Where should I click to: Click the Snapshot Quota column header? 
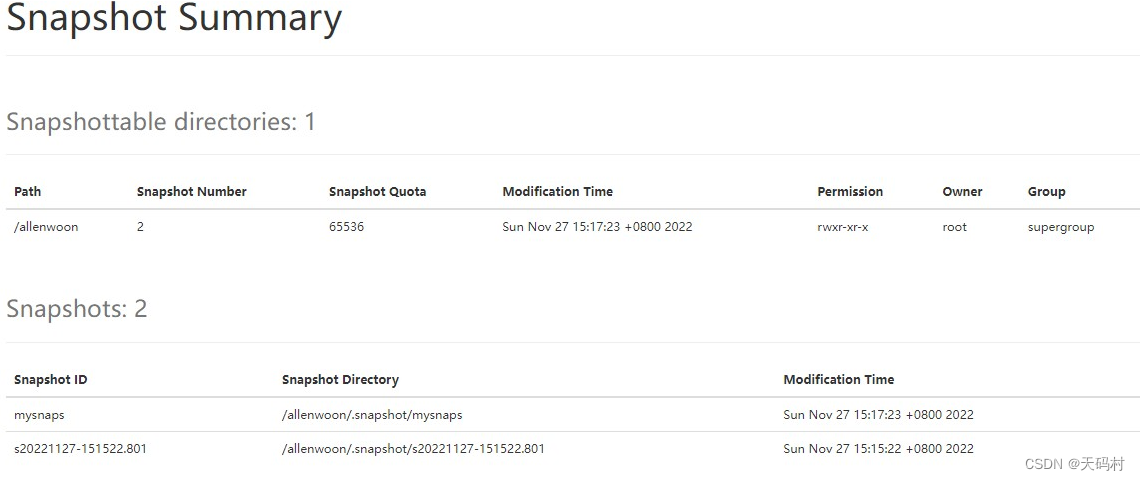pyautogui.click(x=377, y=191)
